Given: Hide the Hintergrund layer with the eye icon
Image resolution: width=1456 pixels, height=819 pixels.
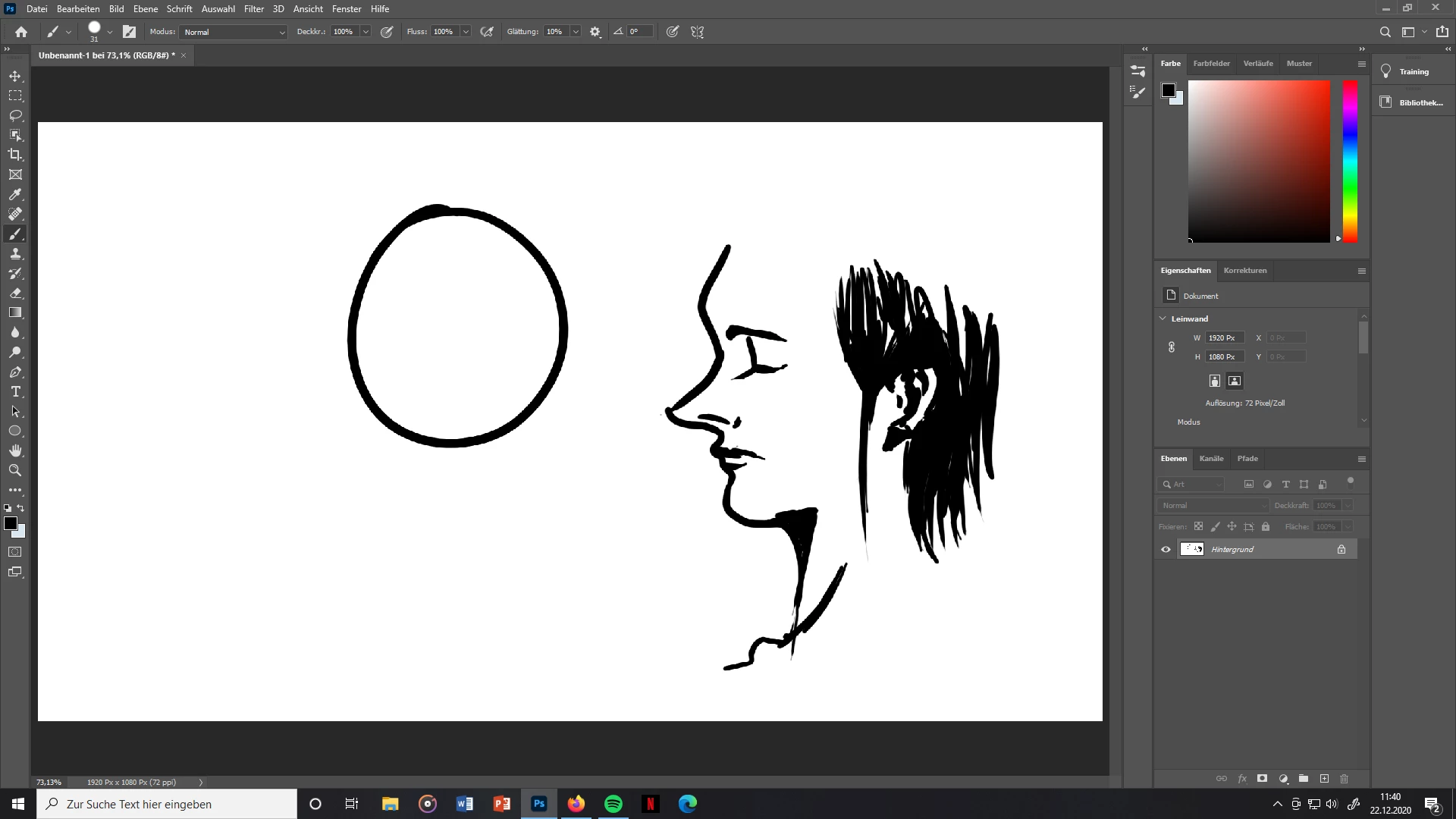Looking at the screenshot, I should pos(1166,550).
